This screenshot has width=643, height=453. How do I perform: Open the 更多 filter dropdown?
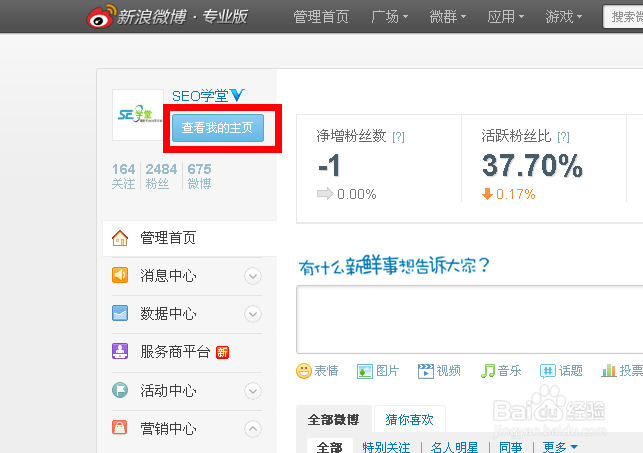pos(560,447)
